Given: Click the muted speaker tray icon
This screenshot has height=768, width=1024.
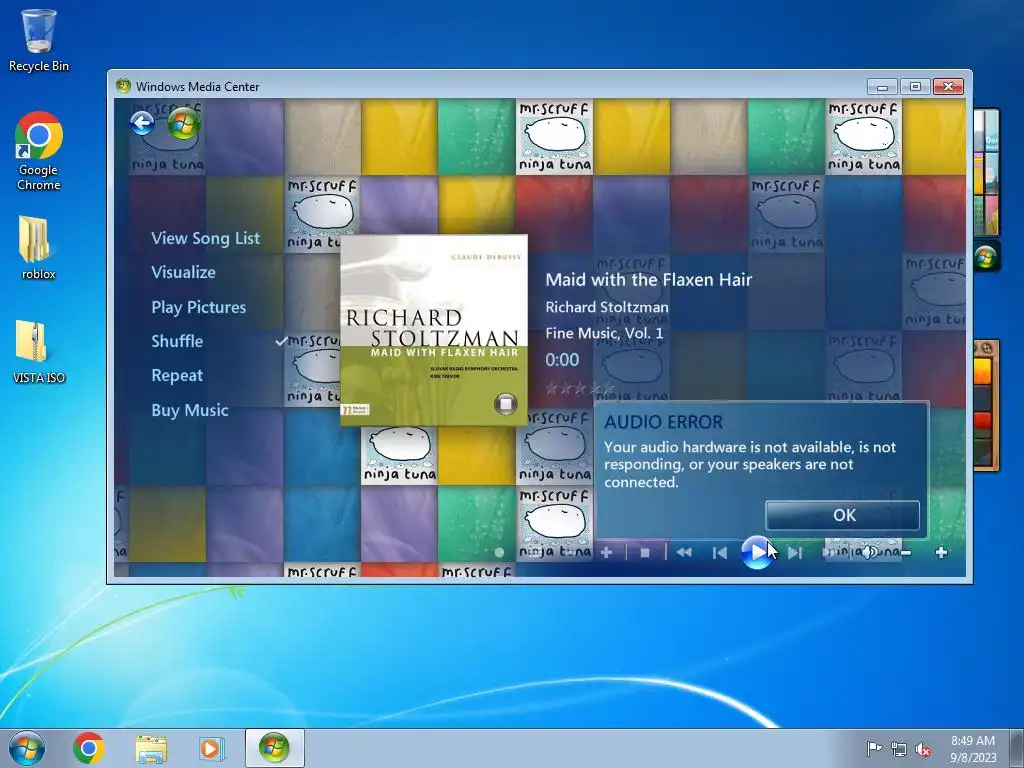Looking at the screenshot, I should tap(923, 749).
